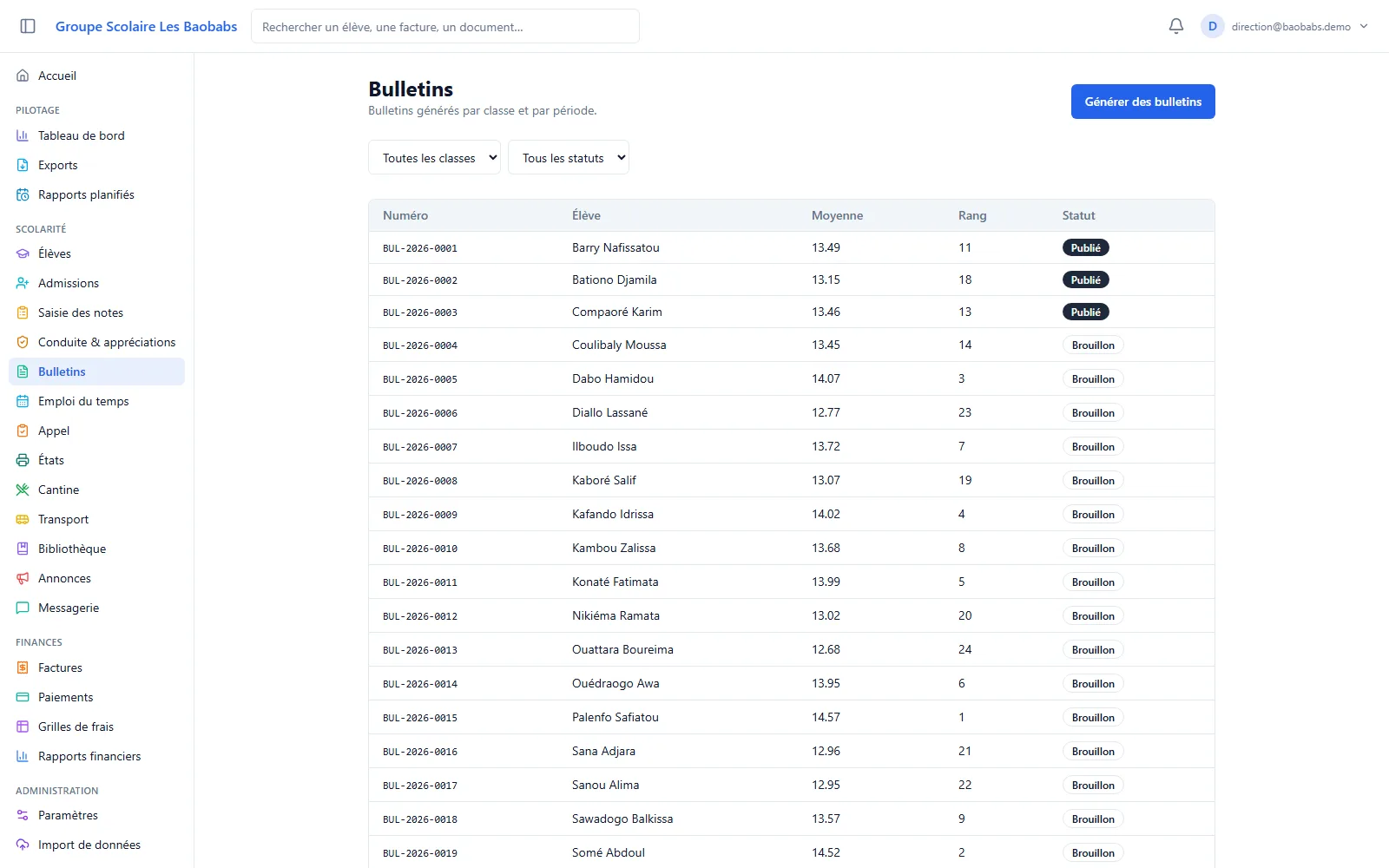This screenshot has width=1389, height=868.
Task: Go to Rapports financiers
Action: pos(96,756)
